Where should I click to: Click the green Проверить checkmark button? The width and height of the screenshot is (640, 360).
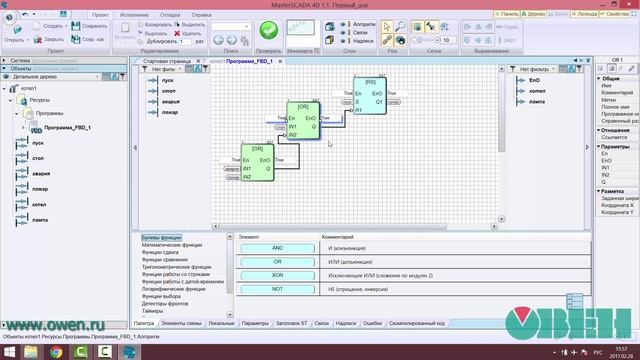click(268, 30)
